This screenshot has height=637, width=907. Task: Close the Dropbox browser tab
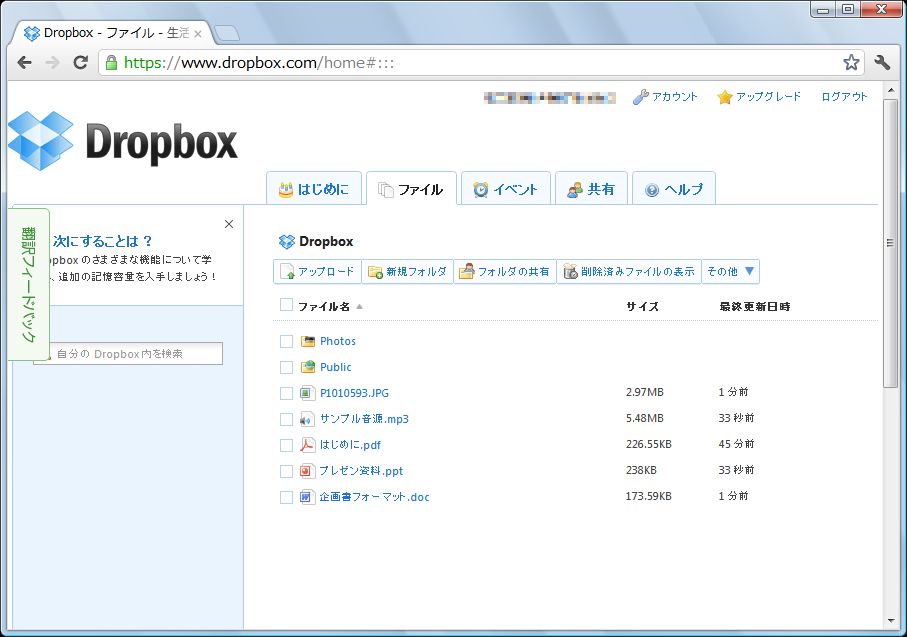198,34
